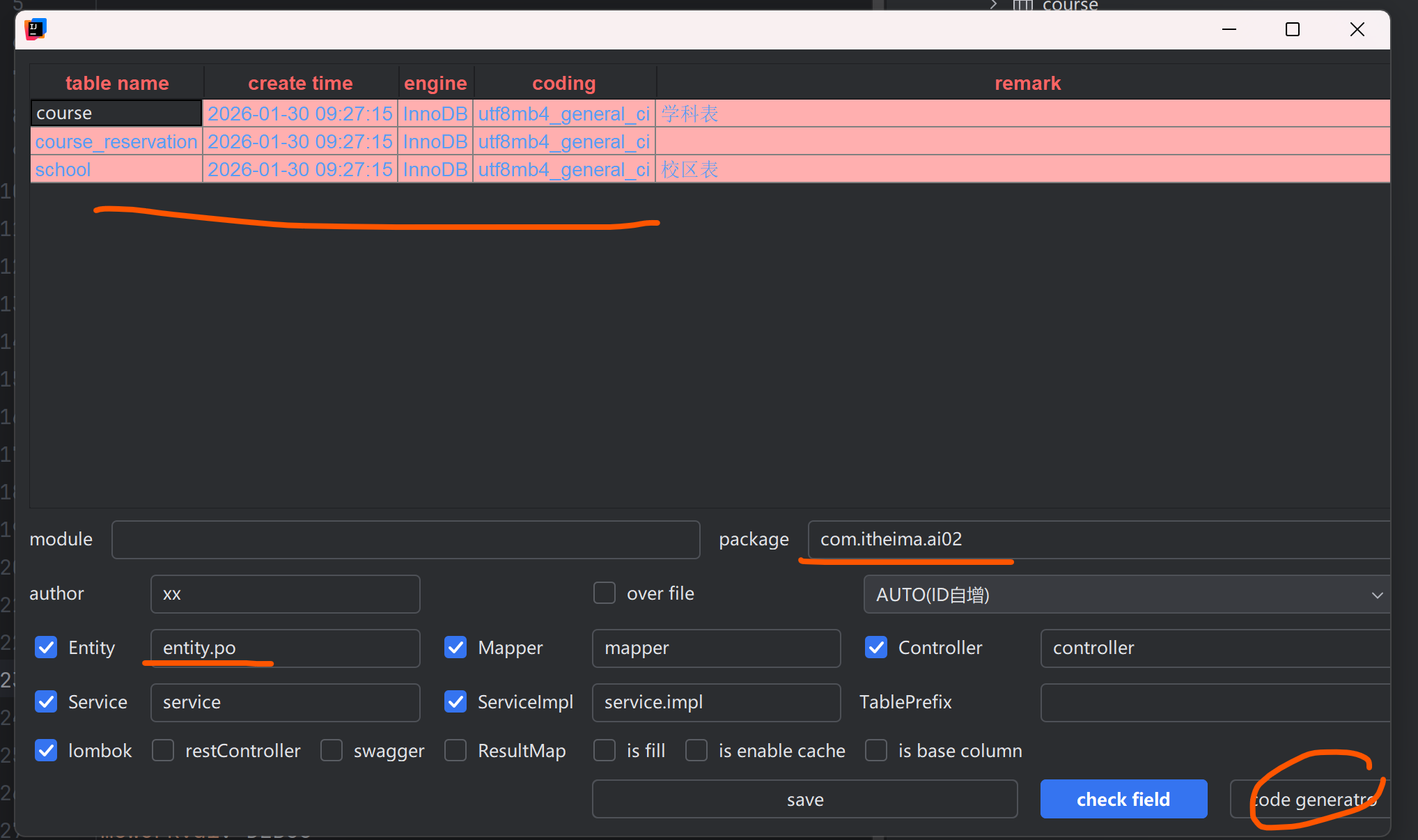This screenshot has width=1418, height=840.
Task: Enable the swagger option
Action: point(332,751)
